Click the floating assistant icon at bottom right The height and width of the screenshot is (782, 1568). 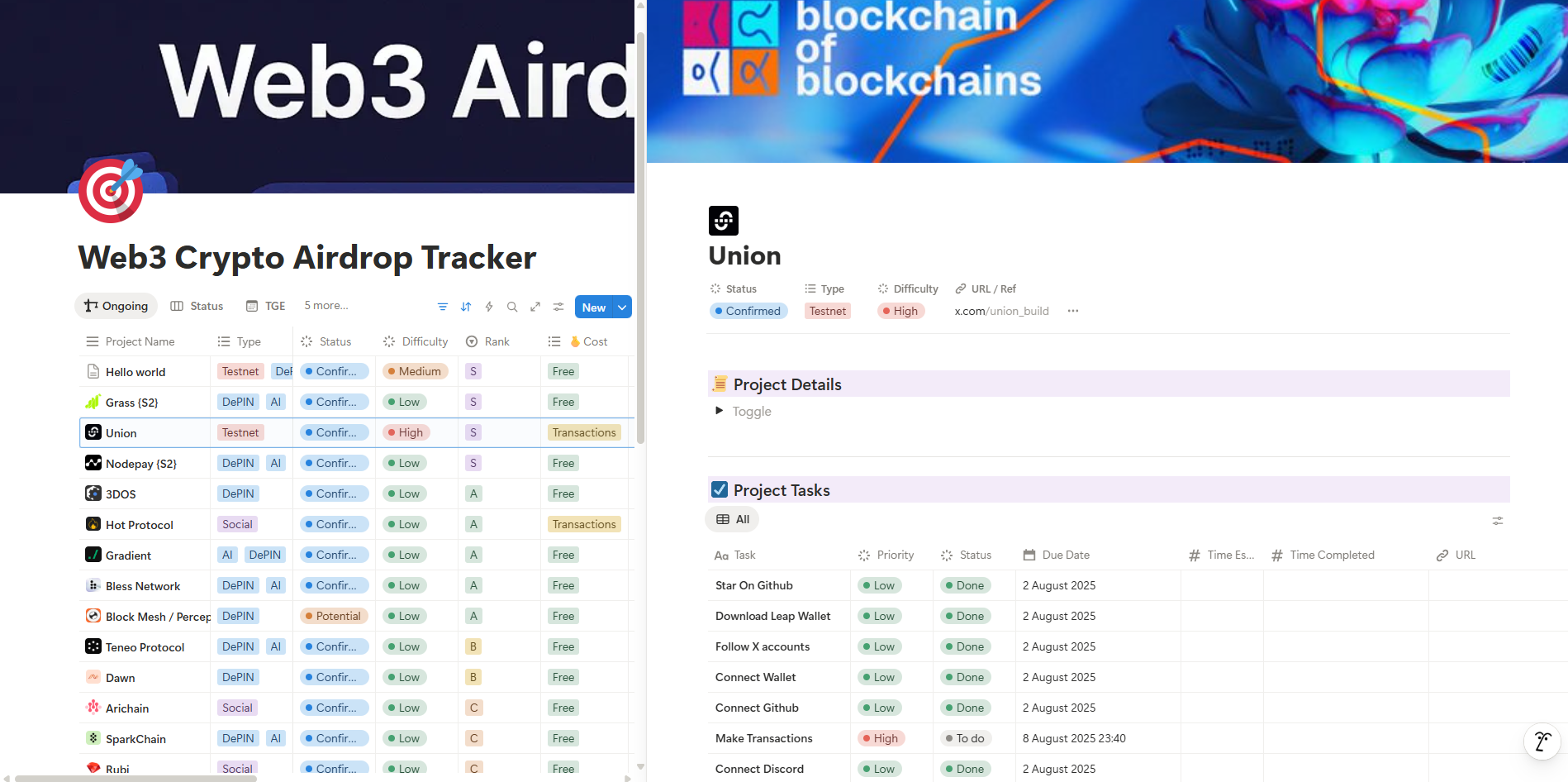[1542, 741]
